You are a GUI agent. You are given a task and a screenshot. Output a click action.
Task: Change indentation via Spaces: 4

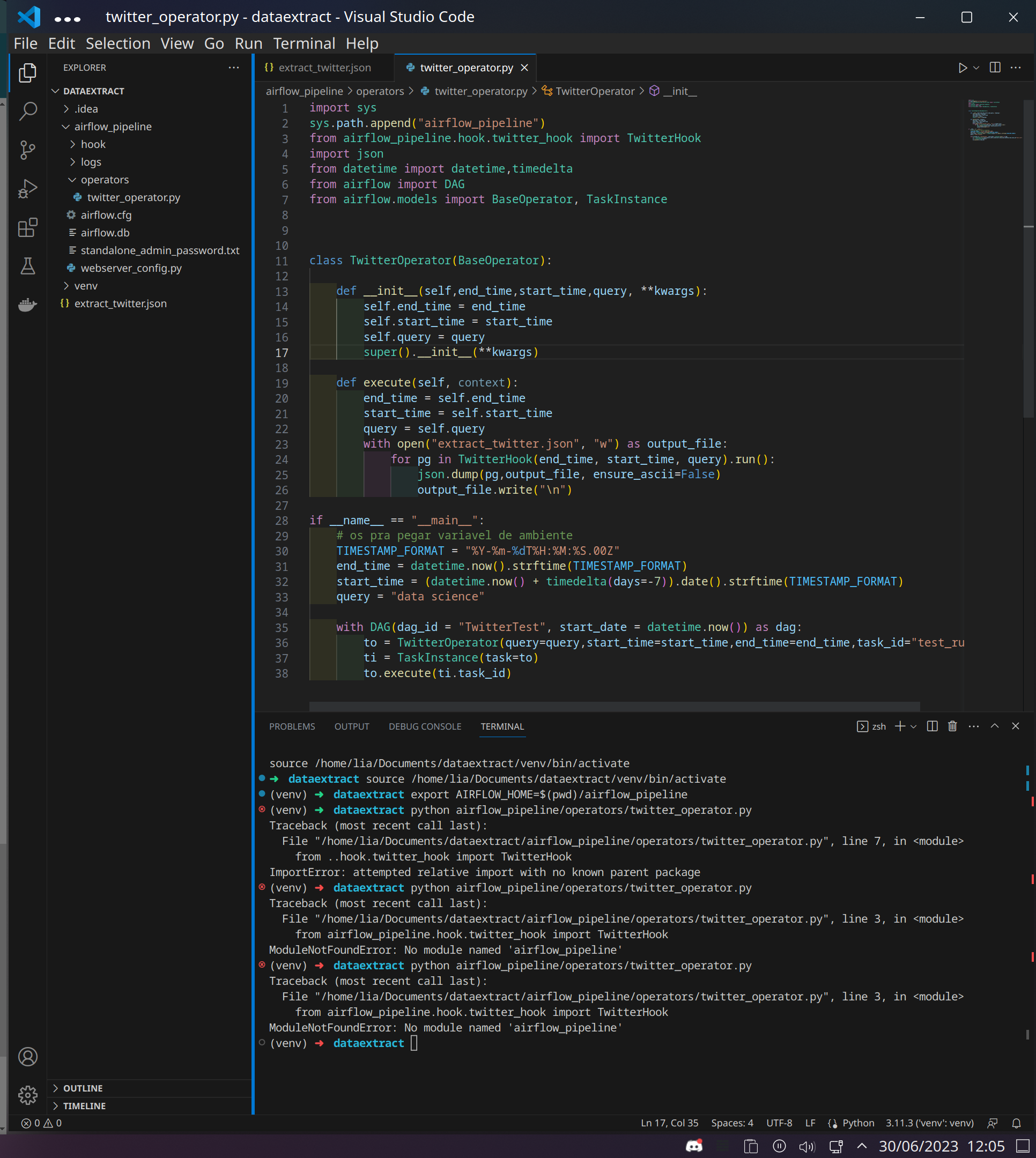pyautogui.click(x=732, y=1123)
